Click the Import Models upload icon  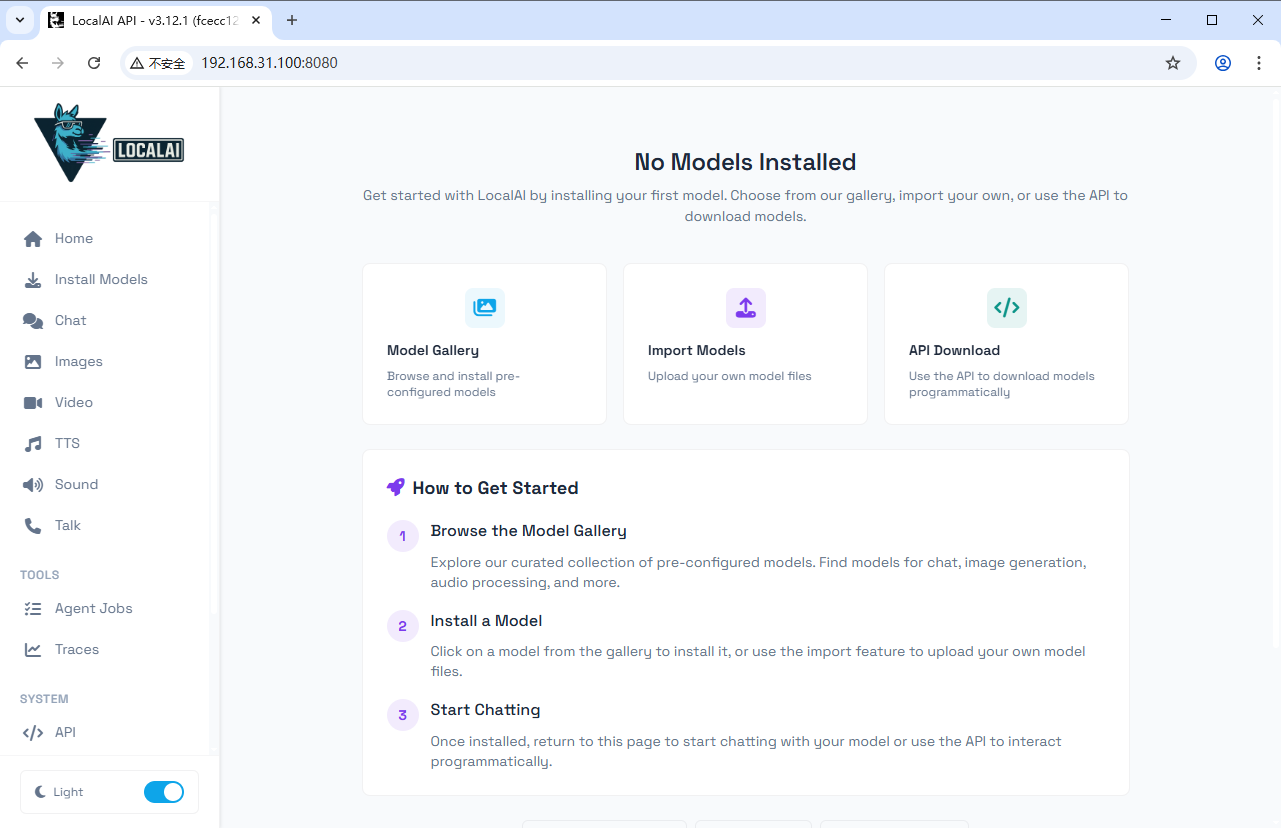pos(746,308)
